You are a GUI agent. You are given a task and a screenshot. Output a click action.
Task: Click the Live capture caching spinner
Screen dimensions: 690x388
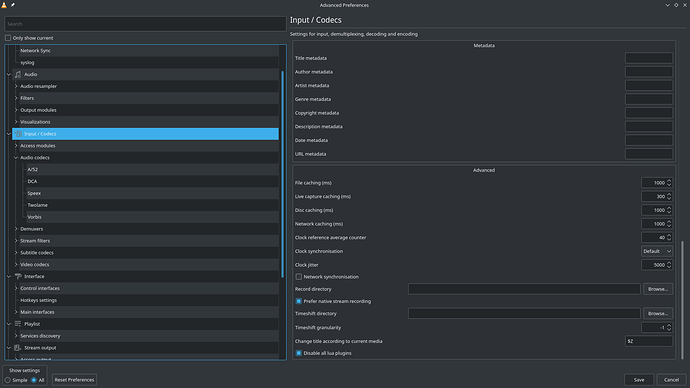657,197
